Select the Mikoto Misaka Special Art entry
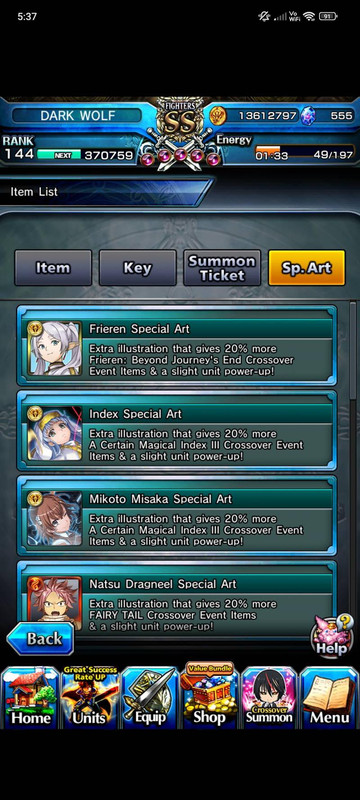This screenshot has width=360, height=800. (x=176, y=515)
